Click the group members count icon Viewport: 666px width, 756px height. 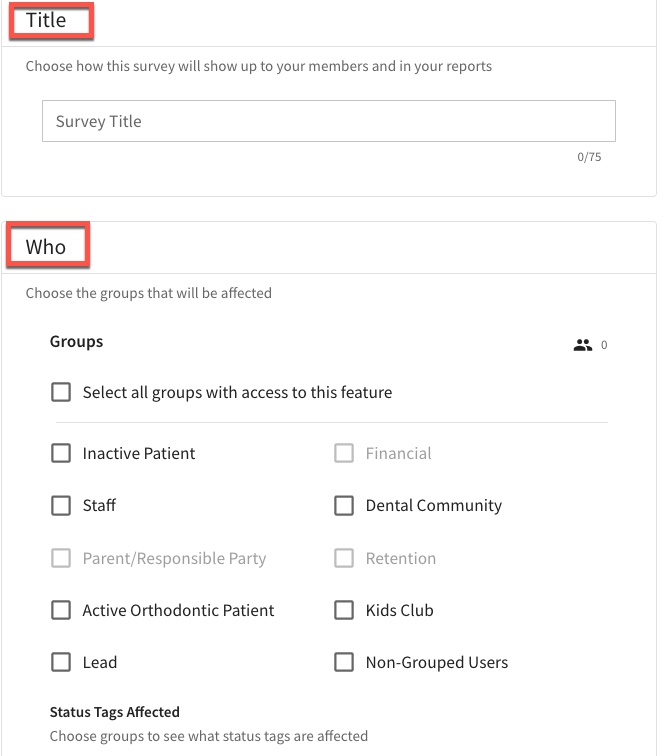(583, 345)
